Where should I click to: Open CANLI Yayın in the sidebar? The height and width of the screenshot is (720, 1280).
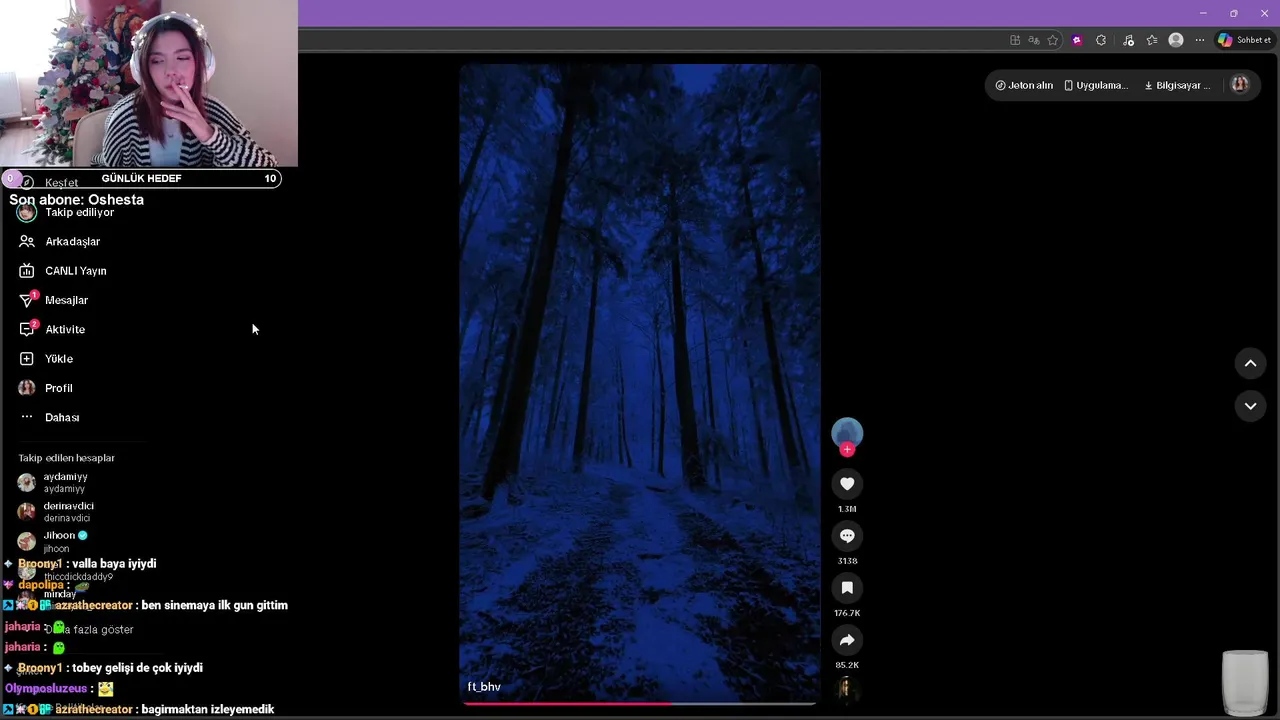75,271
